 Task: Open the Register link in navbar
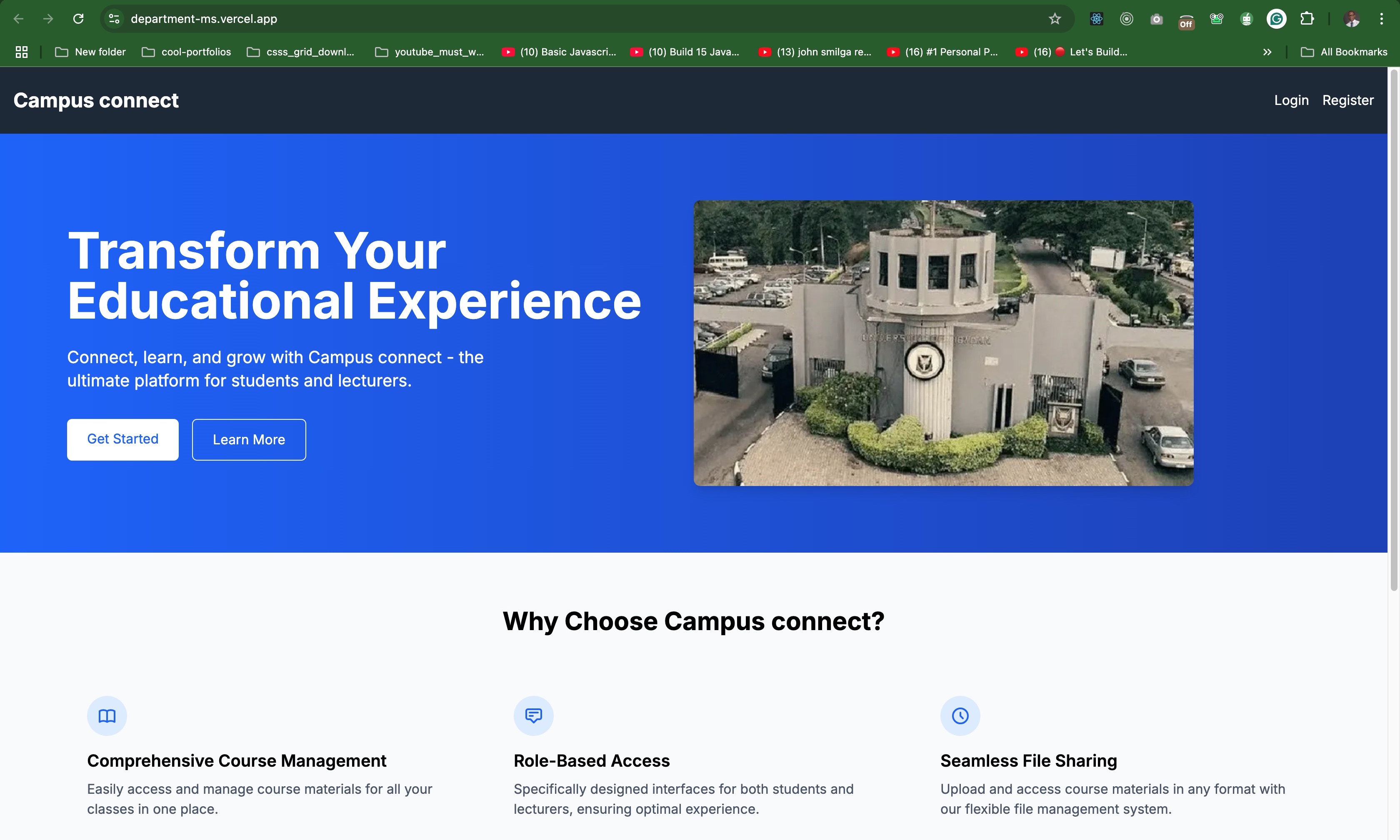coord(1347,100)
